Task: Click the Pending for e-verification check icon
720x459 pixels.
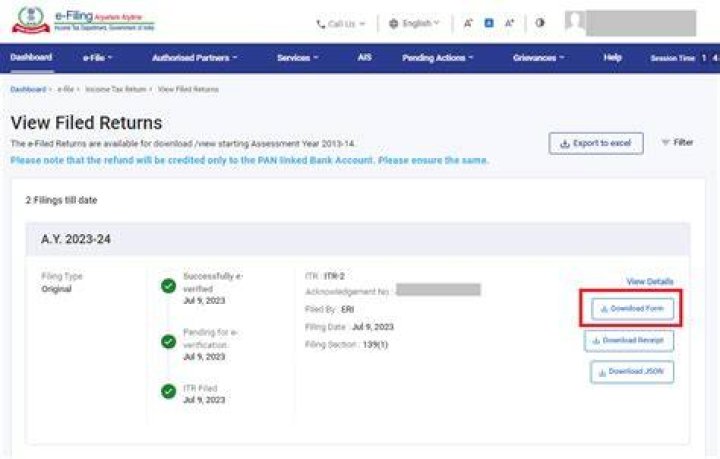Action: pos(169,341)
